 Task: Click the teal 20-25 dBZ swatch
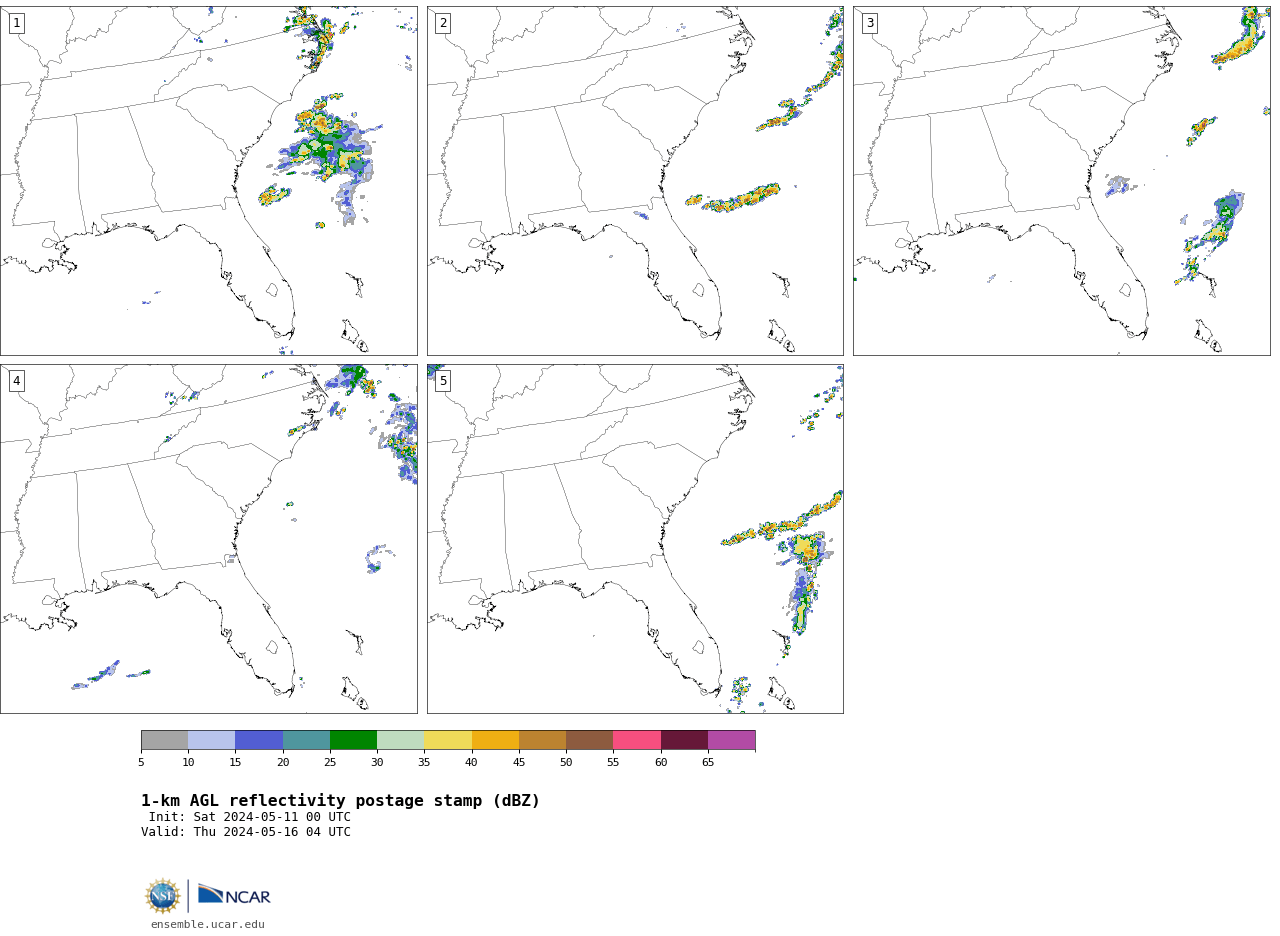click(x=306, y=740)
